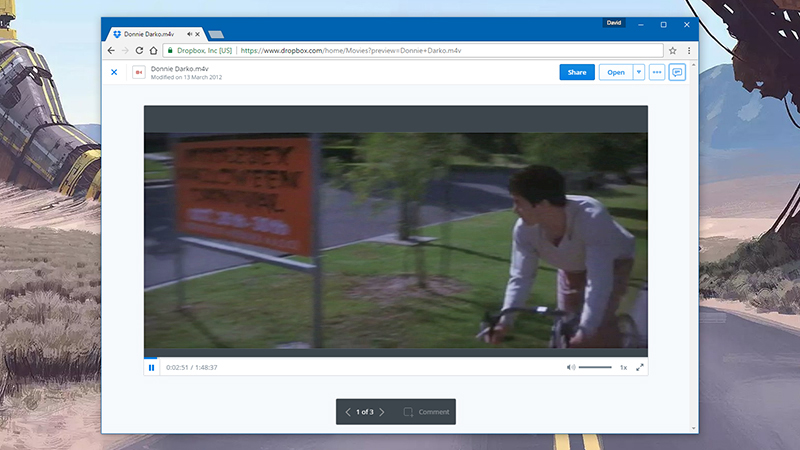Open a new browser tab
The width and height of the screenshot is (800, 450).
coord(216,35)
